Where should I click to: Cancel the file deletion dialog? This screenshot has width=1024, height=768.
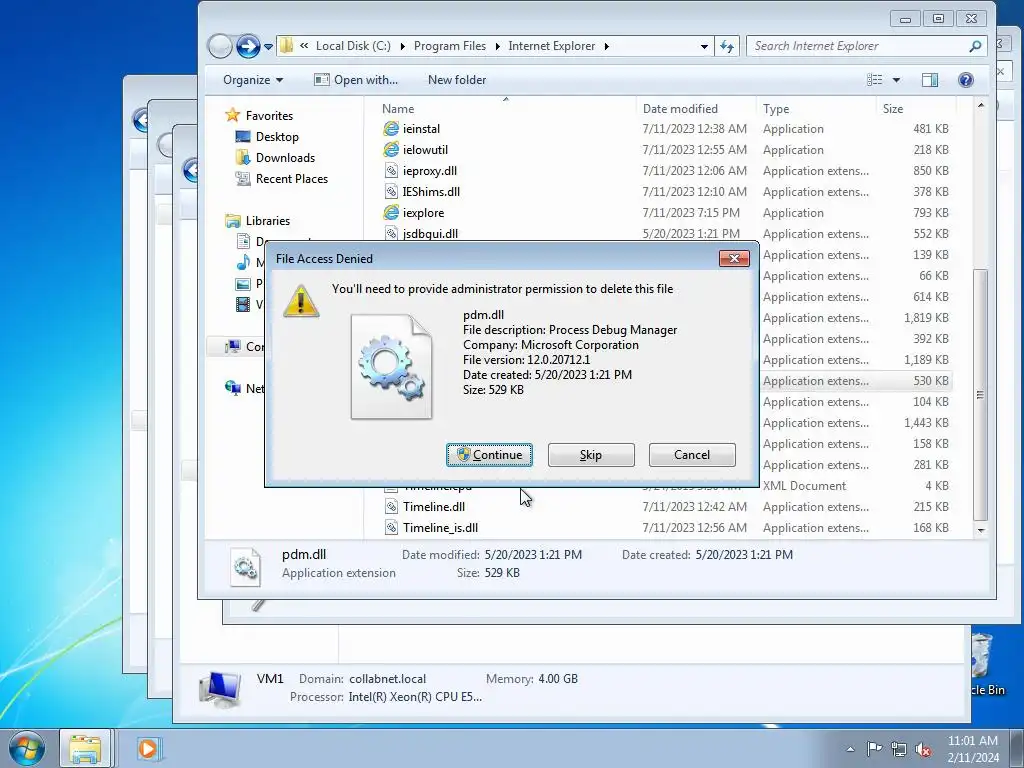[692, 455]
